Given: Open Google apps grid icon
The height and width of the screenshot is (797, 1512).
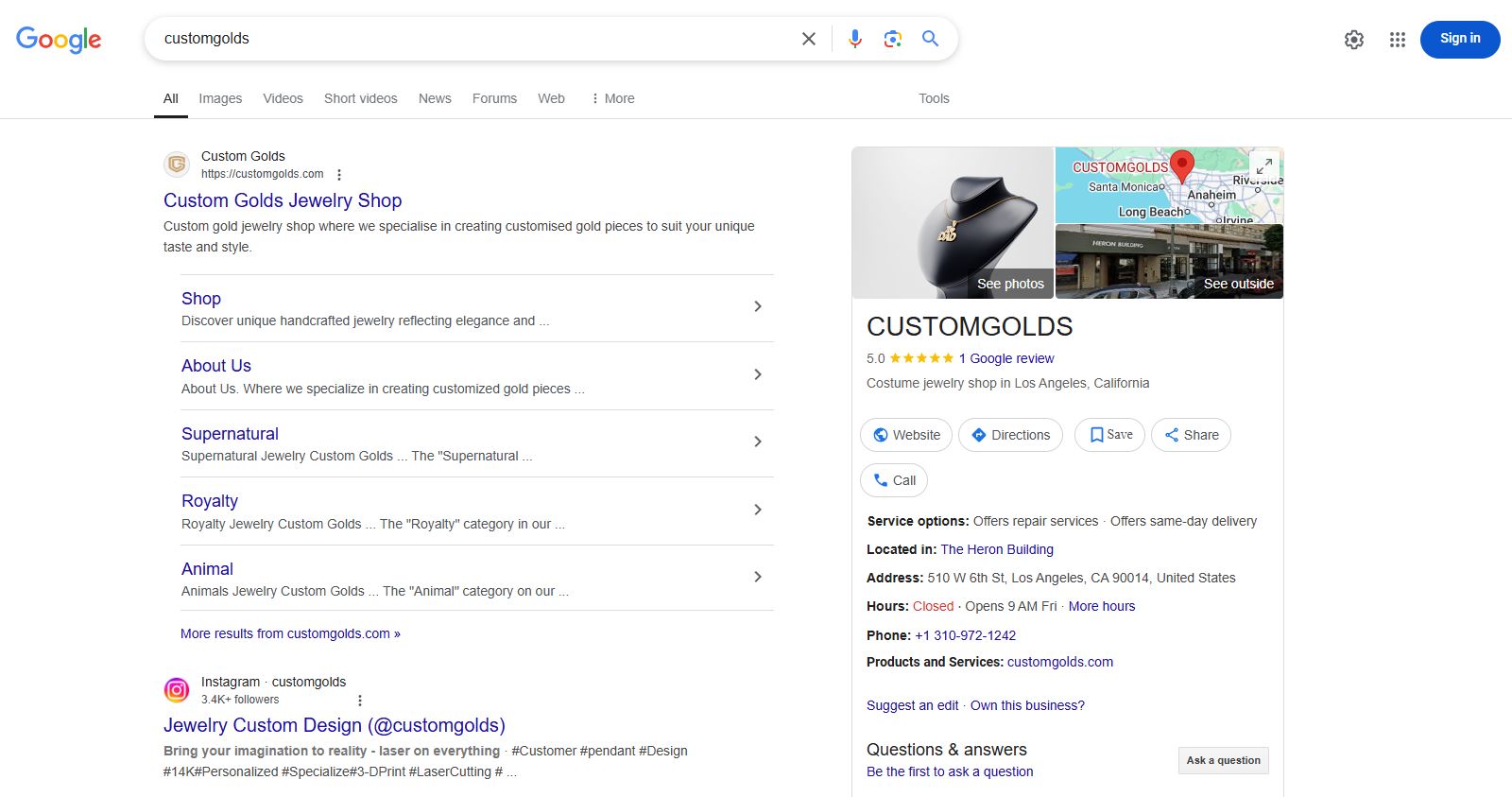Looking at the screenshot, I should coord(1398,40).
